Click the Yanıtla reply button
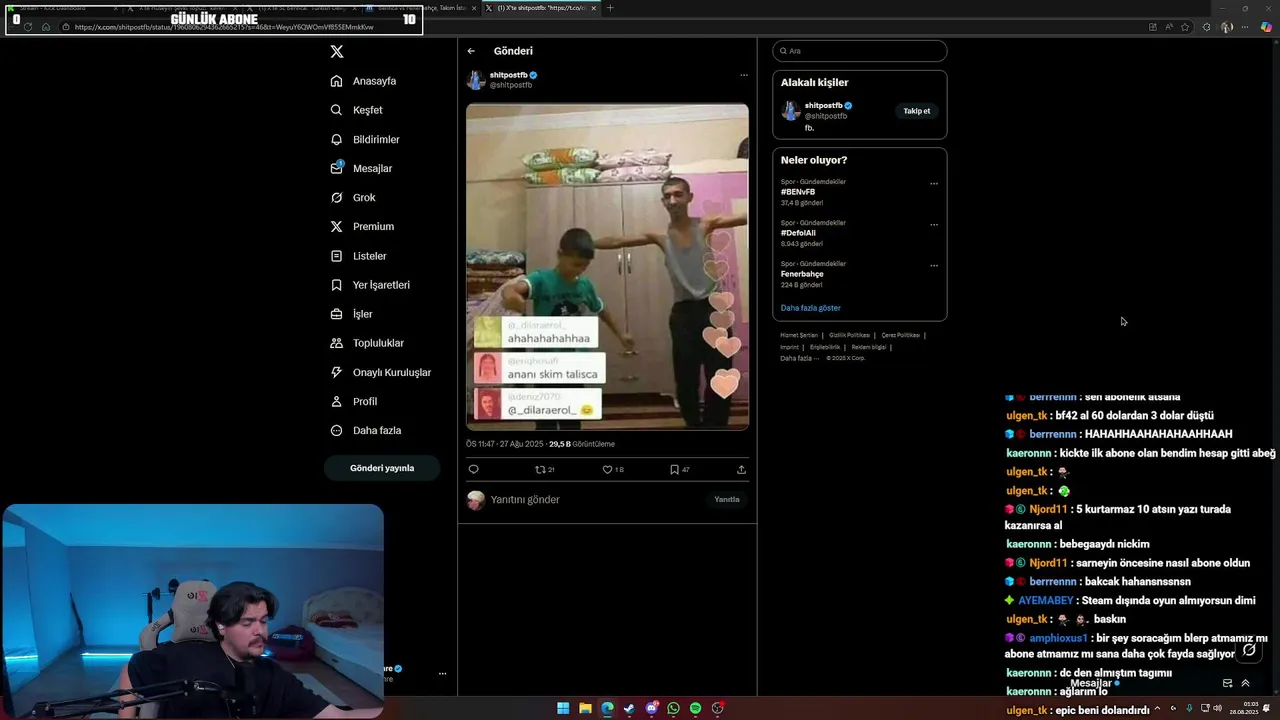 pyautogui.click(x=727, y=499)
